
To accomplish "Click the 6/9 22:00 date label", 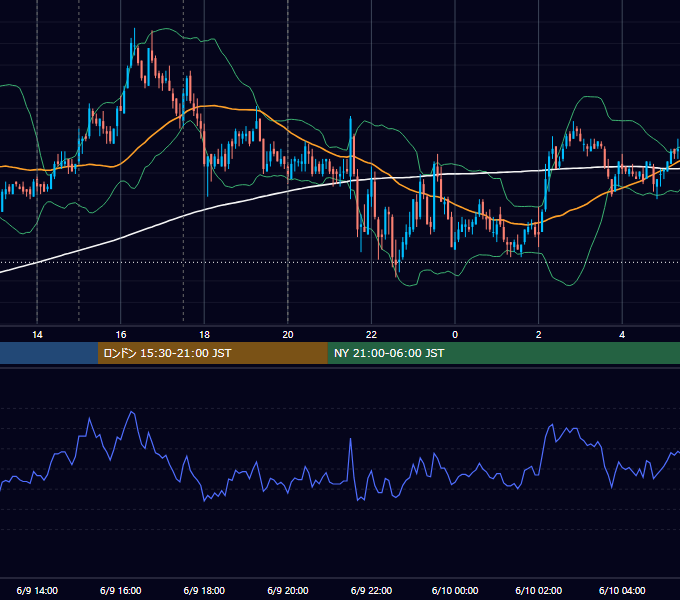I will [x=371, y=590].
